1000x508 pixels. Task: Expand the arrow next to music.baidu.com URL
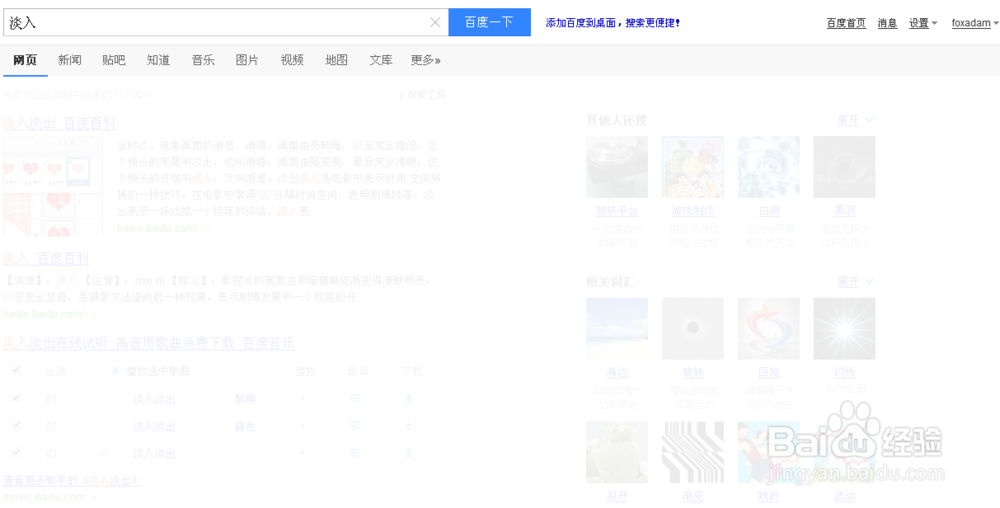pos(94,497)
